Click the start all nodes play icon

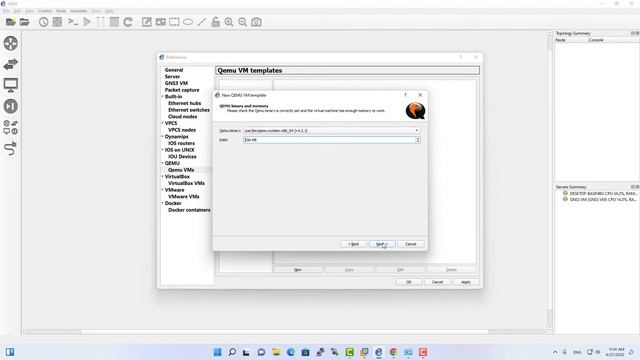[x=87, y=22]
